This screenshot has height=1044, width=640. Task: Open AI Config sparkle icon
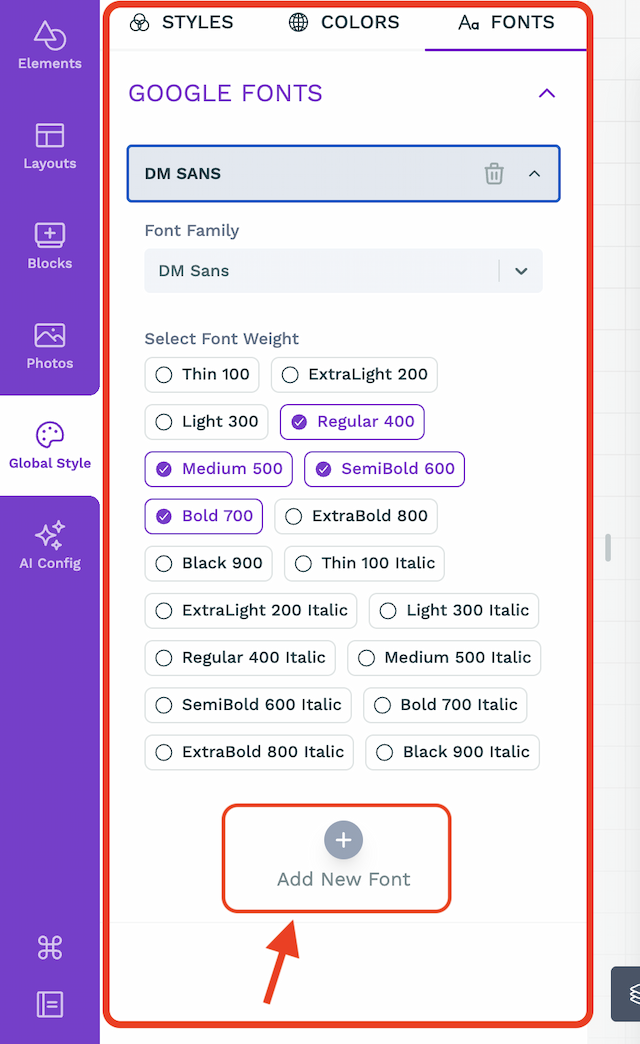click(50, 535)
